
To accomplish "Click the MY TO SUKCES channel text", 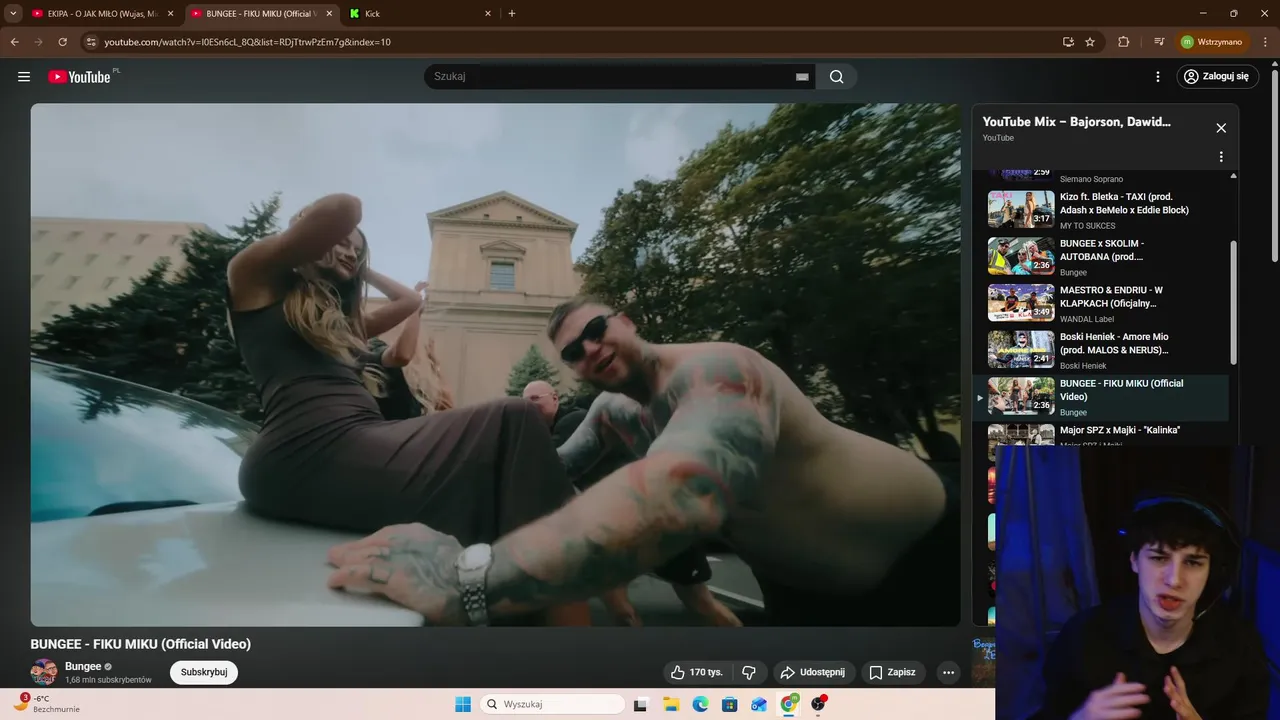I will pyautogui.click(x=1087, y=226).
